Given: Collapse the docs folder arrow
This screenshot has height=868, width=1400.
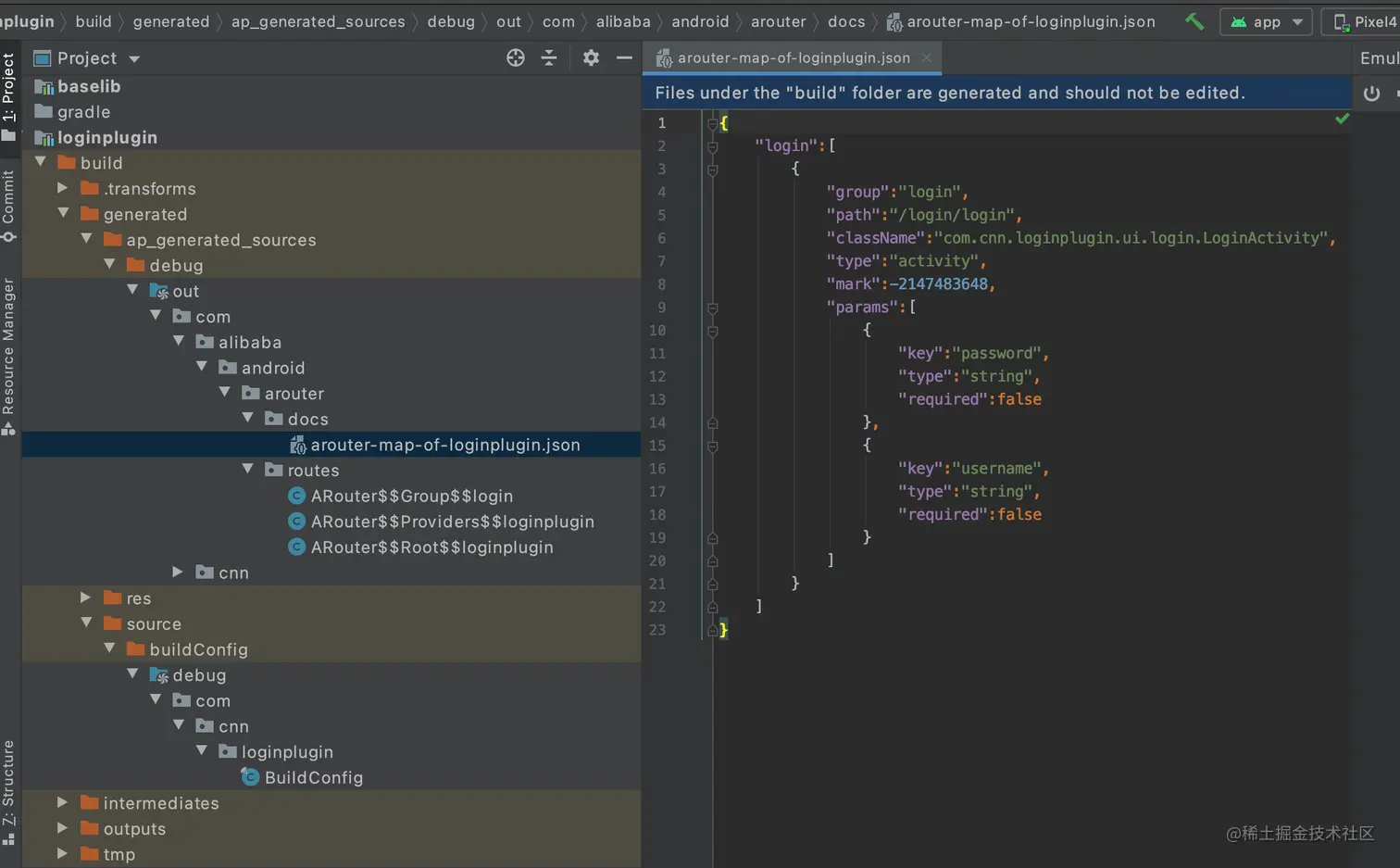Looking at the screenshot, I should point(247,418).
